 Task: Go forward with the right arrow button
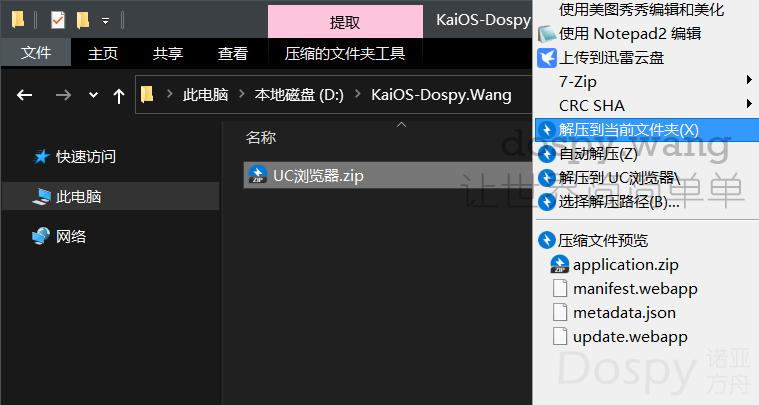click(x=63, y=95)
